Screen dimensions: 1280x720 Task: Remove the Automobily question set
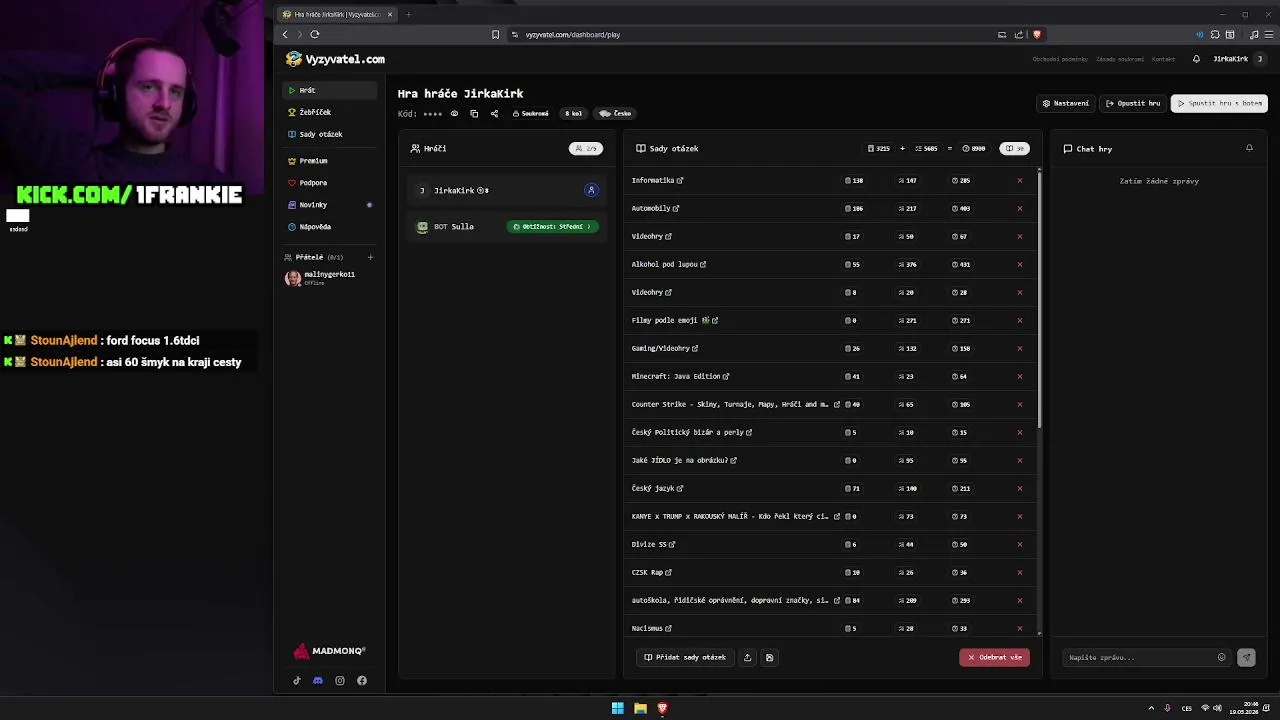(1020, 209)
